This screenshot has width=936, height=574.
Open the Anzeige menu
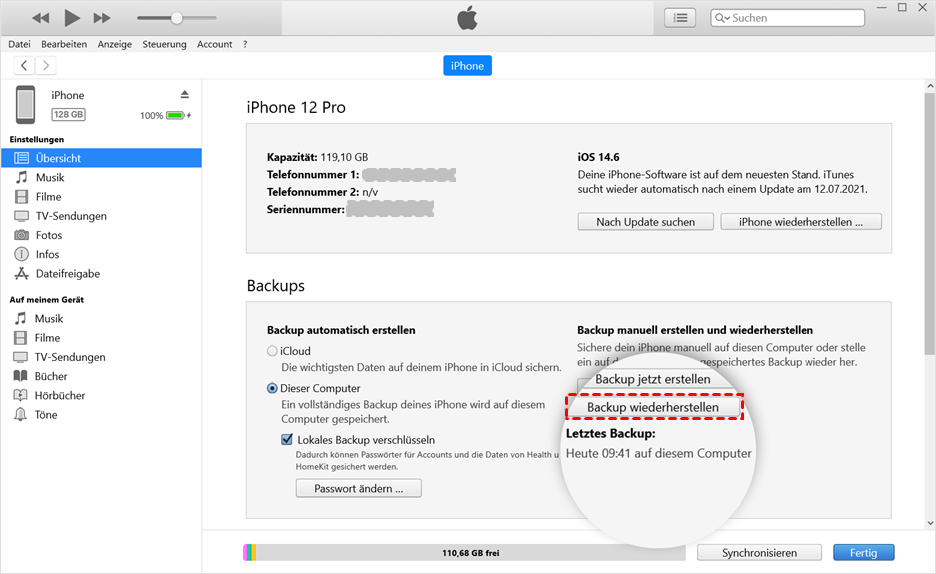coord(115,44)
